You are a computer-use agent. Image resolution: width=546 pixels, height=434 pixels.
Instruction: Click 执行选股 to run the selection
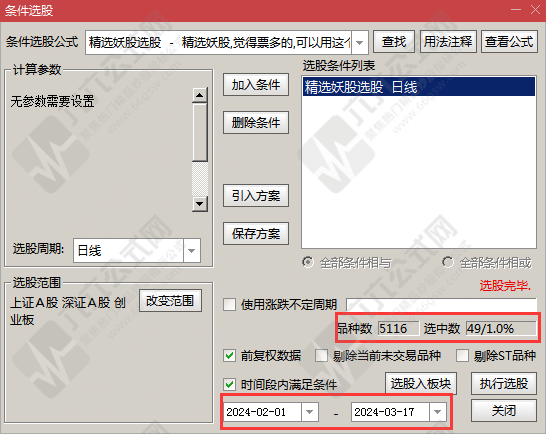[x=504, y=383]
